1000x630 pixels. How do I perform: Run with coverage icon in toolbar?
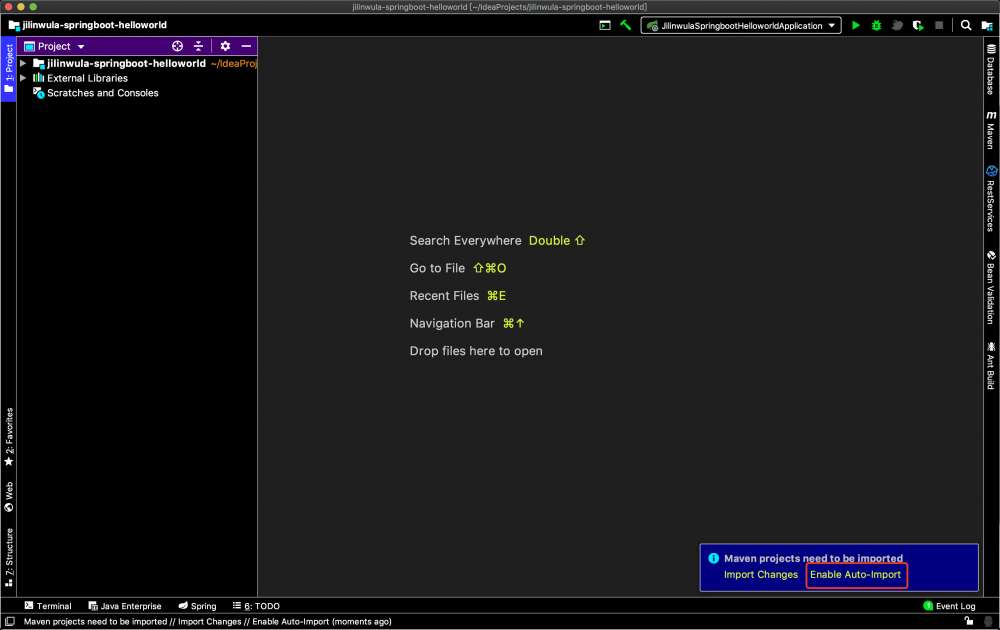(918, 26)
